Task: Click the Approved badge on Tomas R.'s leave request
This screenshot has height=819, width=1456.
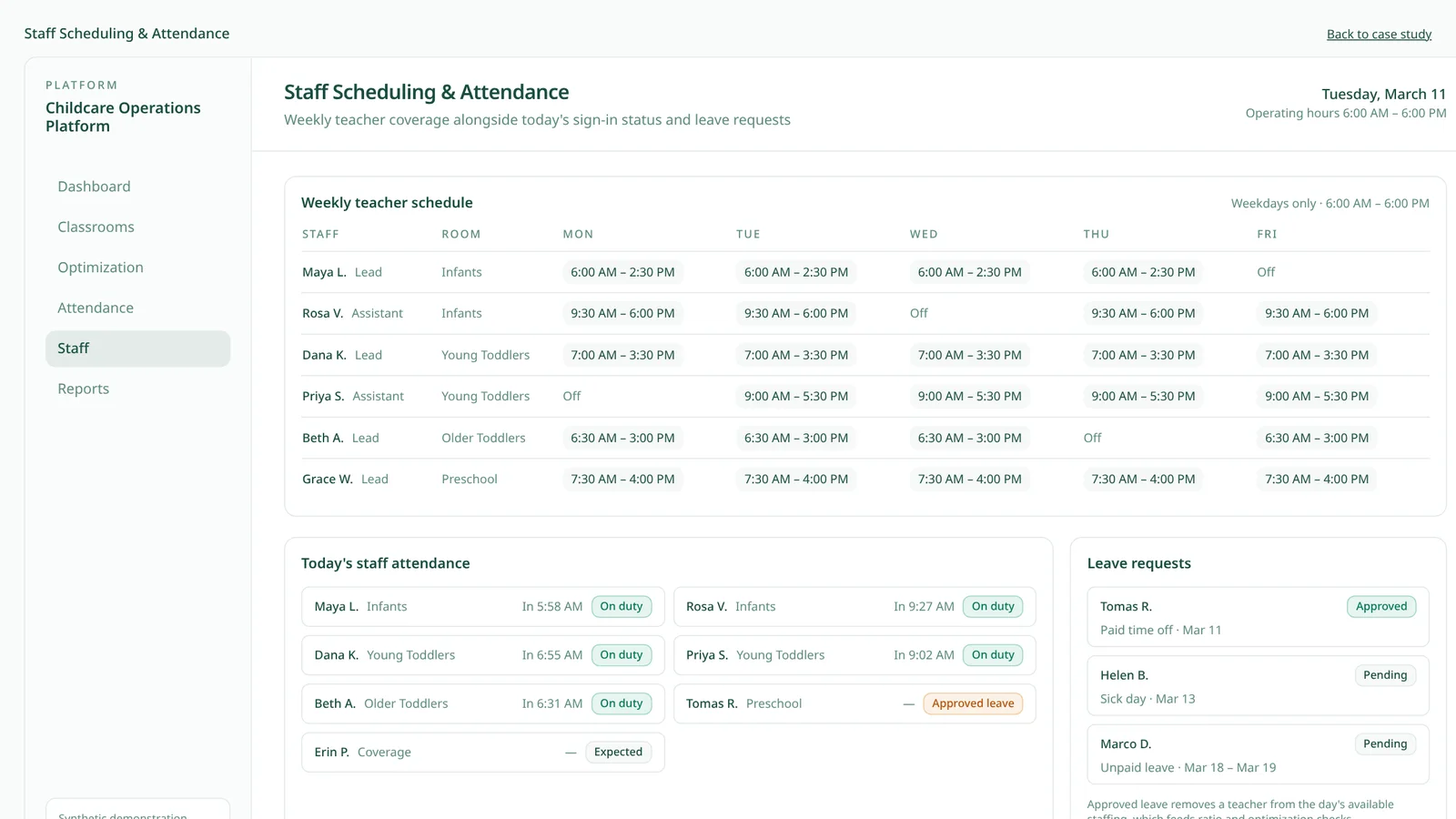Action: [x=1381, y=606]
